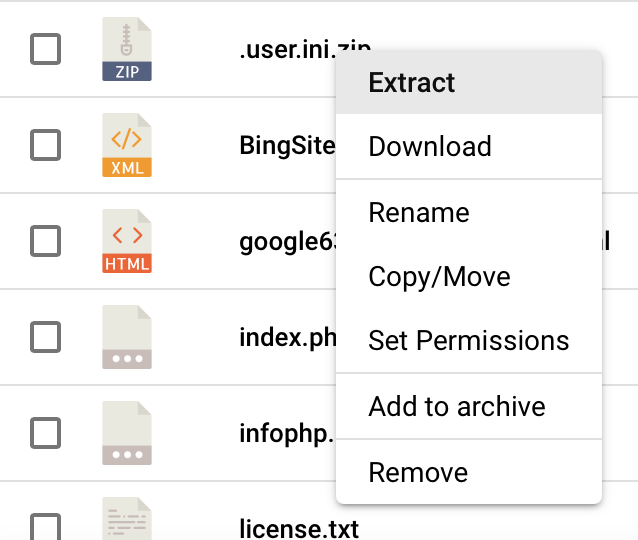This screenshot has height=540, width=638.
Task: Tick the checkbox for .user.ini.zip
Action: coord(46,49)
